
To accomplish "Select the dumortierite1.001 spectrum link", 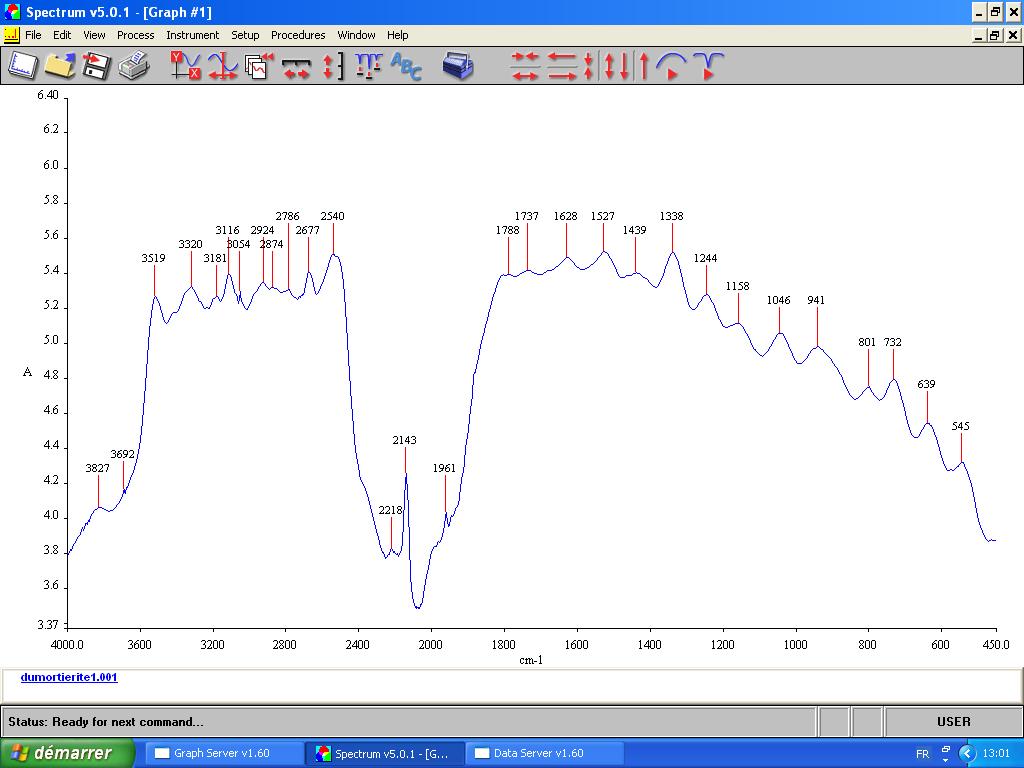I will click(69, 677).
